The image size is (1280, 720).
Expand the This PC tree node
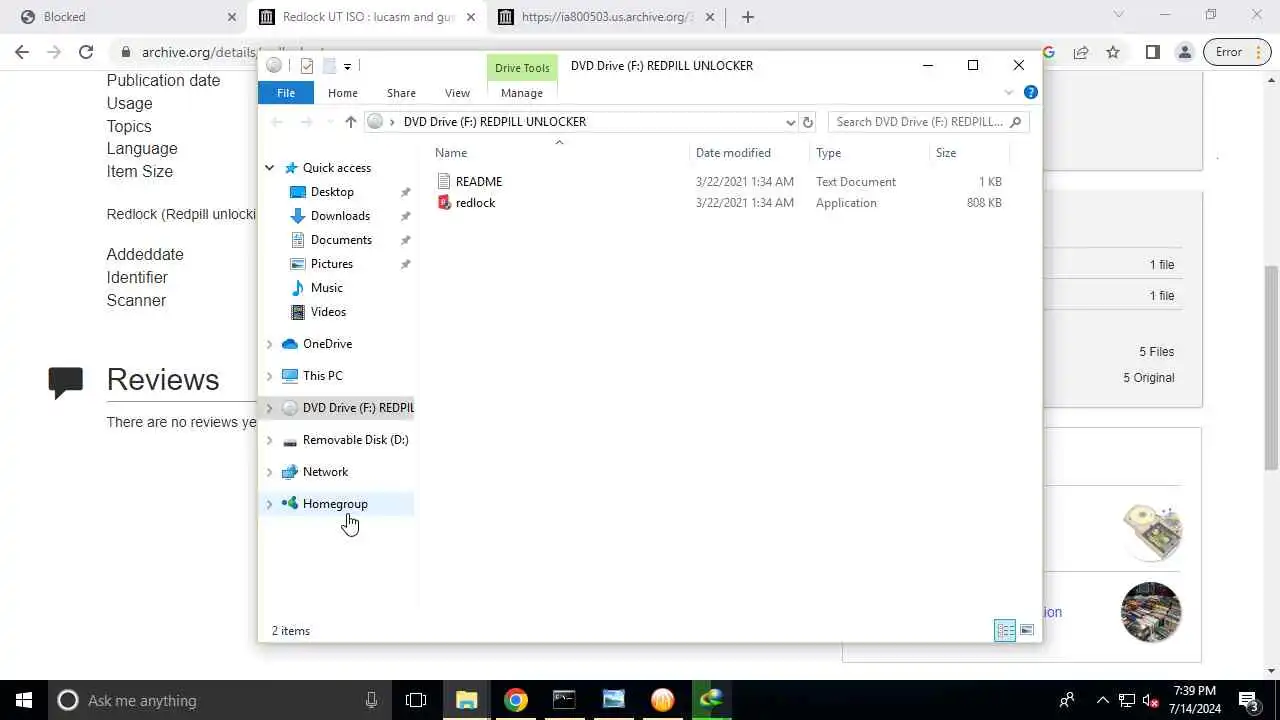click(269, 376)
